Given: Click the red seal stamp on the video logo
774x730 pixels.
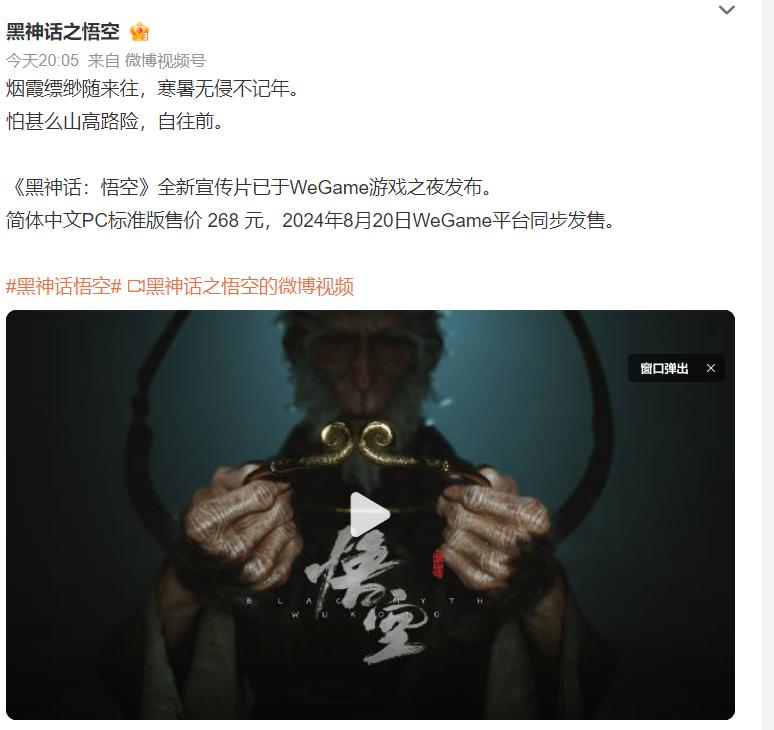Looking at the screenshot, I should coord(438,563).
